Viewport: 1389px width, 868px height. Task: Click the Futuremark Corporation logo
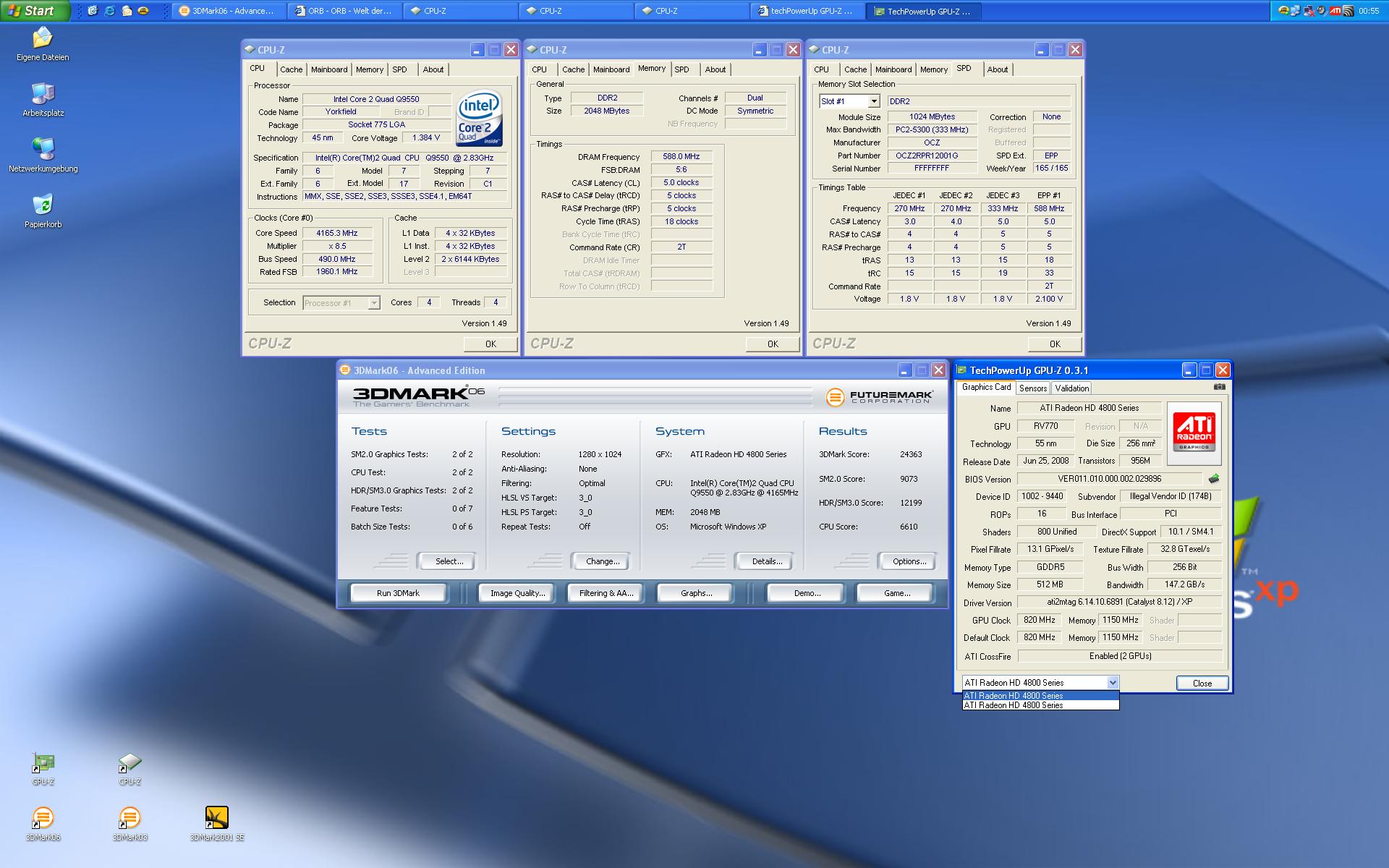[879, 396]
